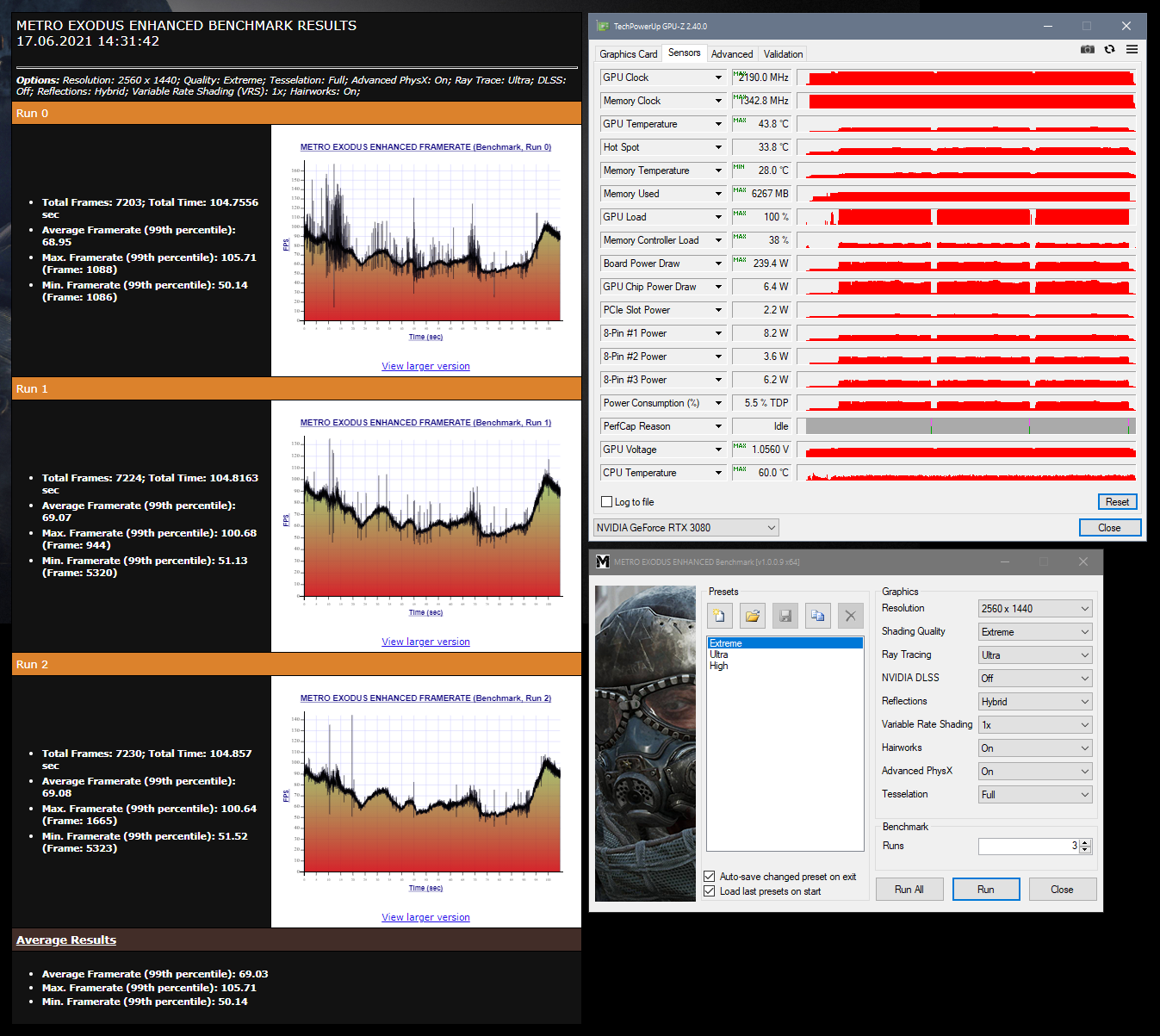Open the CPU Temperature sensor dropdown
The width and height of the screenshot is (1160, 1036).
718,473
